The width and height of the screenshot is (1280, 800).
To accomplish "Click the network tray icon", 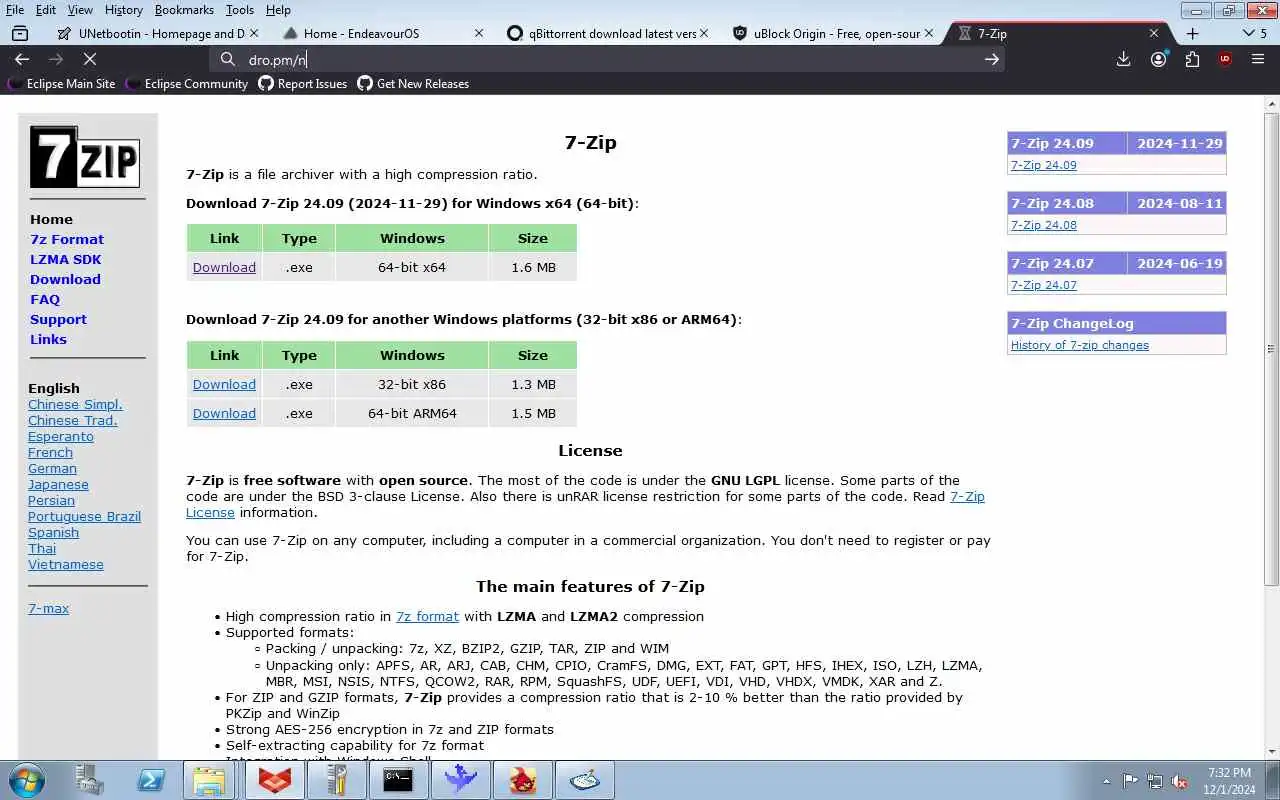I will tap(1155, 781).
